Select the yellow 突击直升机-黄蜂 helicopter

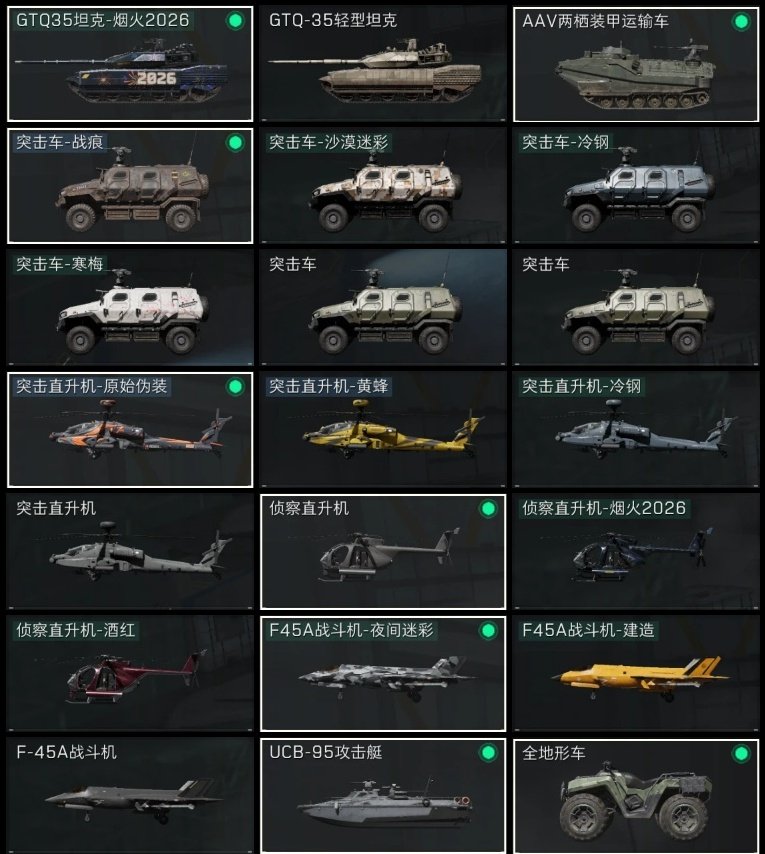pos(383,430)
